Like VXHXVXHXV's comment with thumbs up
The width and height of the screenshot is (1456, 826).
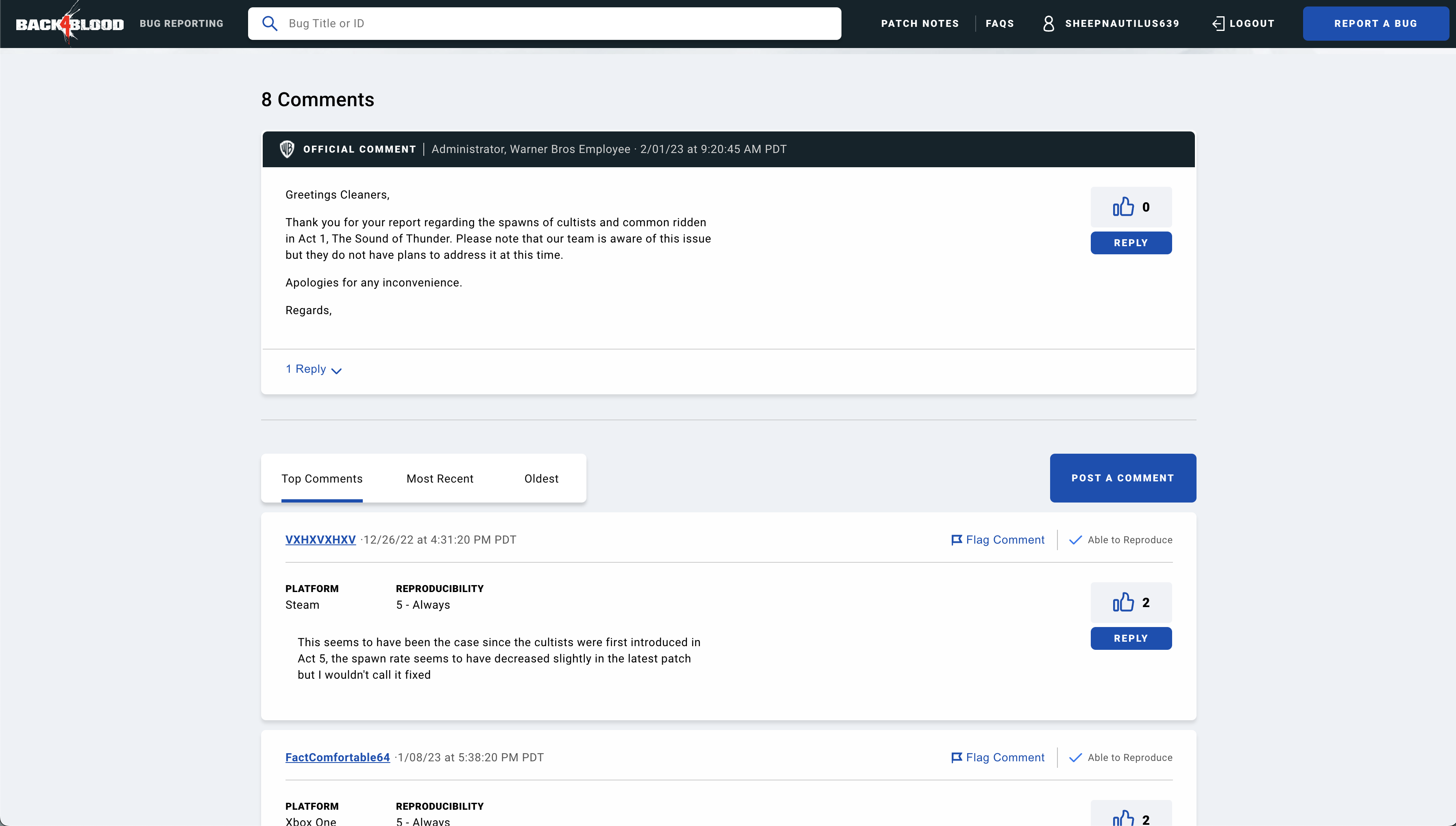[x=1123, y=602]
